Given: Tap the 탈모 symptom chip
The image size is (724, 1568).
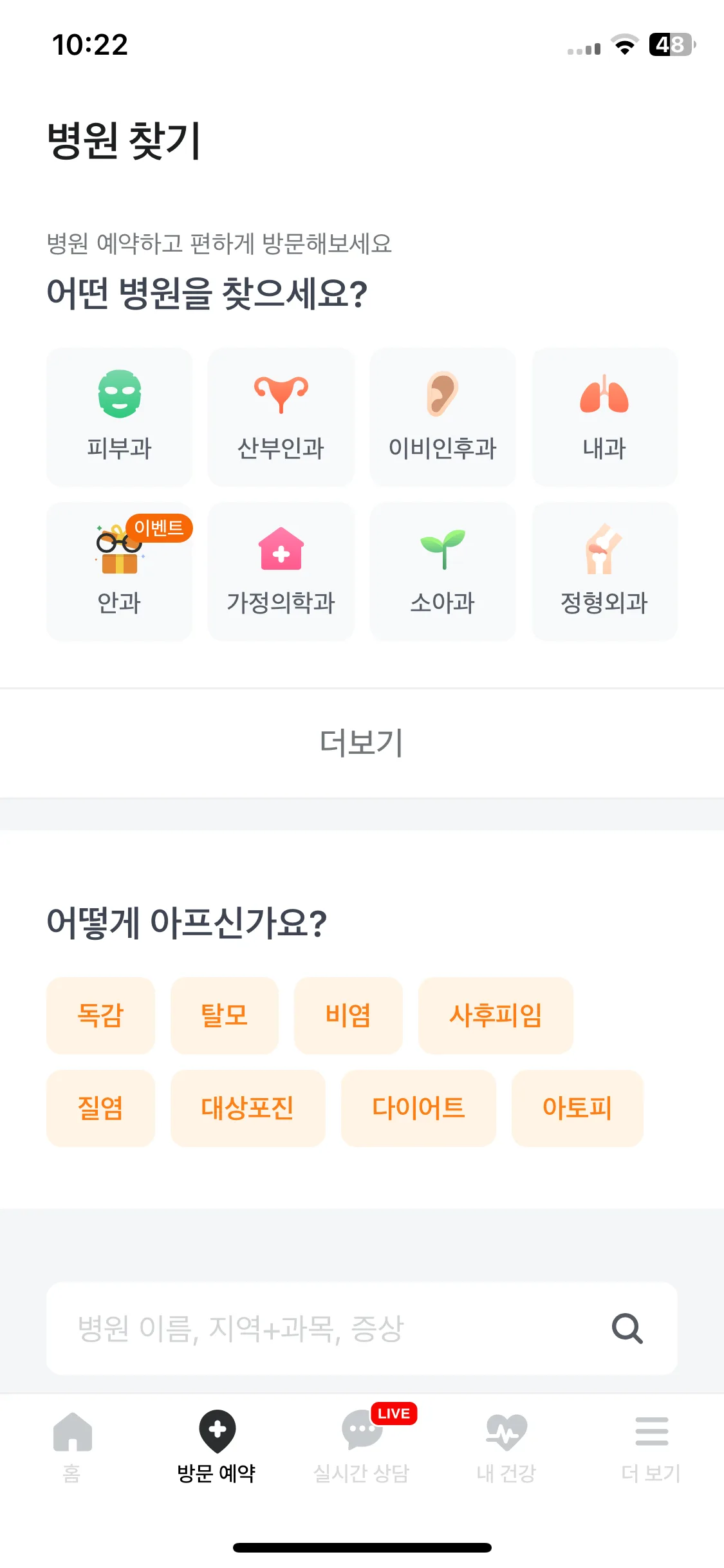Looking at the screenshot, I should pos(225,1015).
